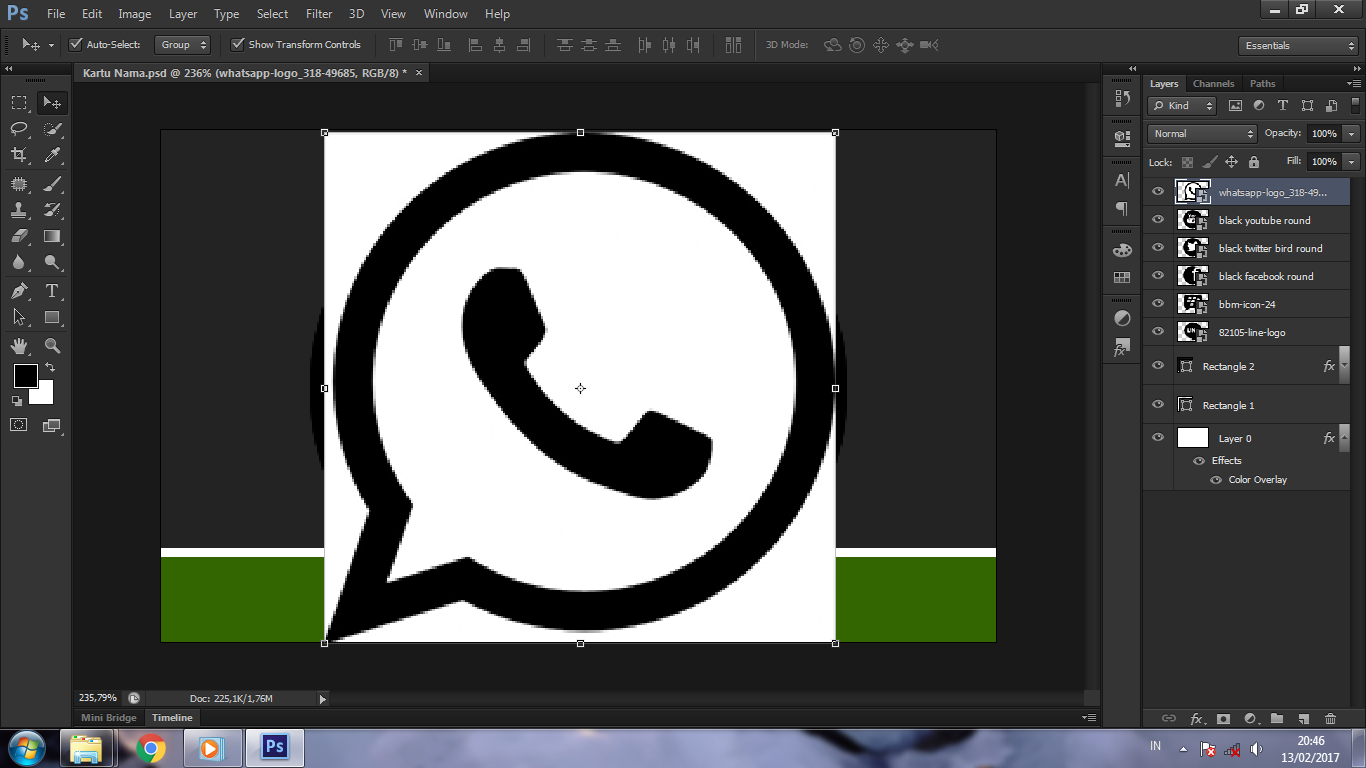This screenshot has height=768, width=1366.
Task: Select the Lasso tool
Action: click(19, 128)
